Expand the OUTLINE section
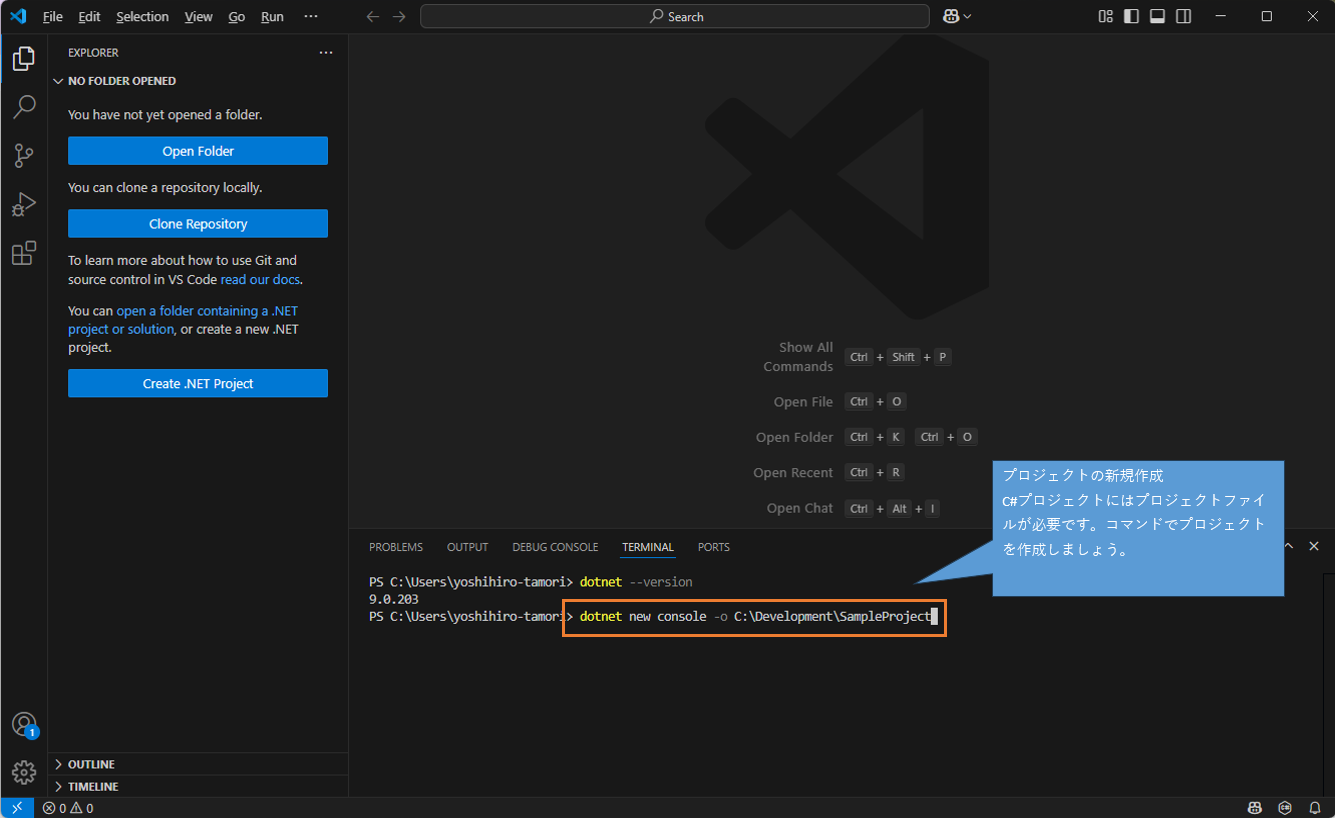This screenshot has width=1335, height=818. 91,764
